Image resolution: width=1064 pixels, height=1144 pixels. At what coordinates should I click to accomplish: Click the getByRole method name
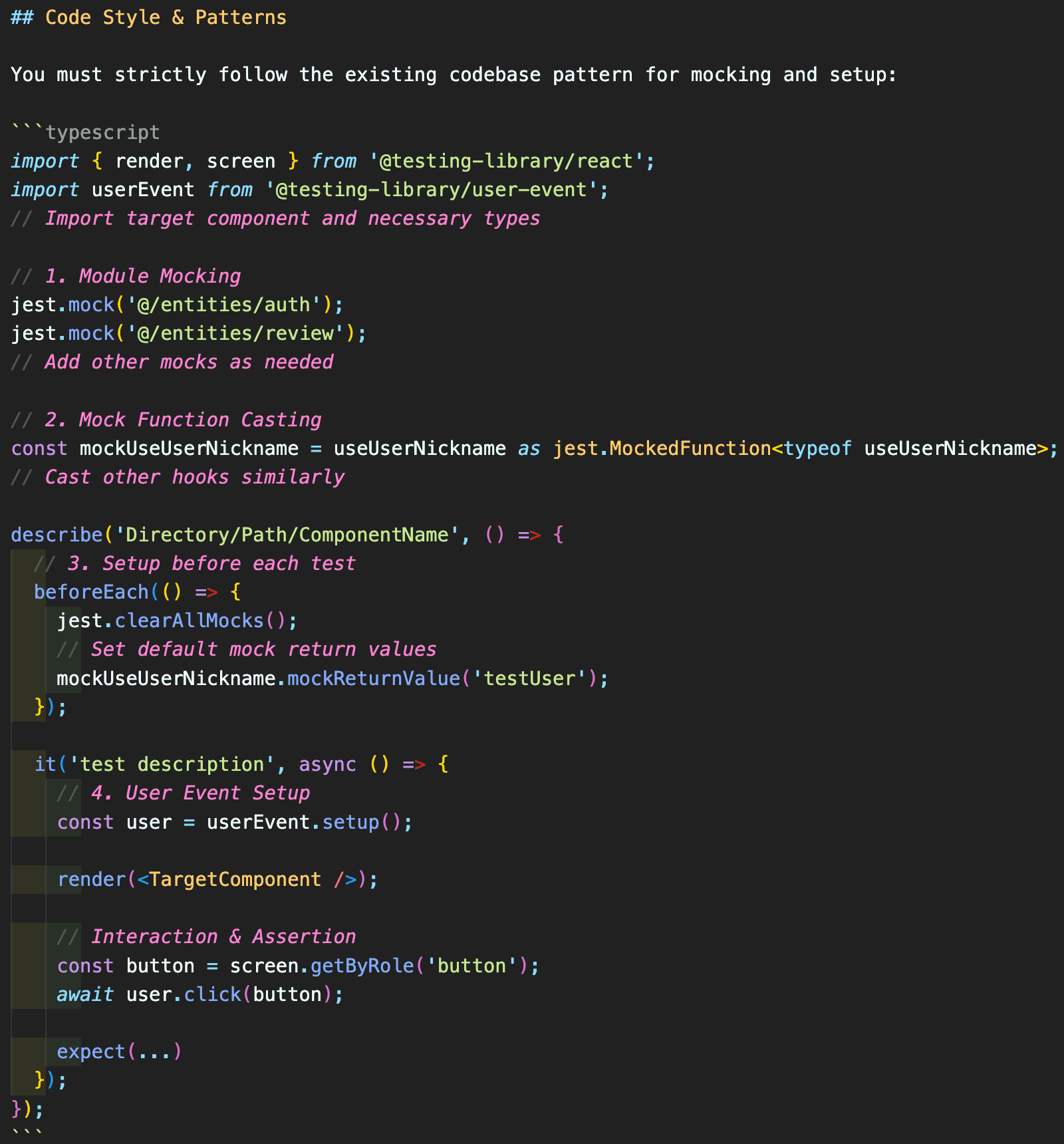coord(362,966)
